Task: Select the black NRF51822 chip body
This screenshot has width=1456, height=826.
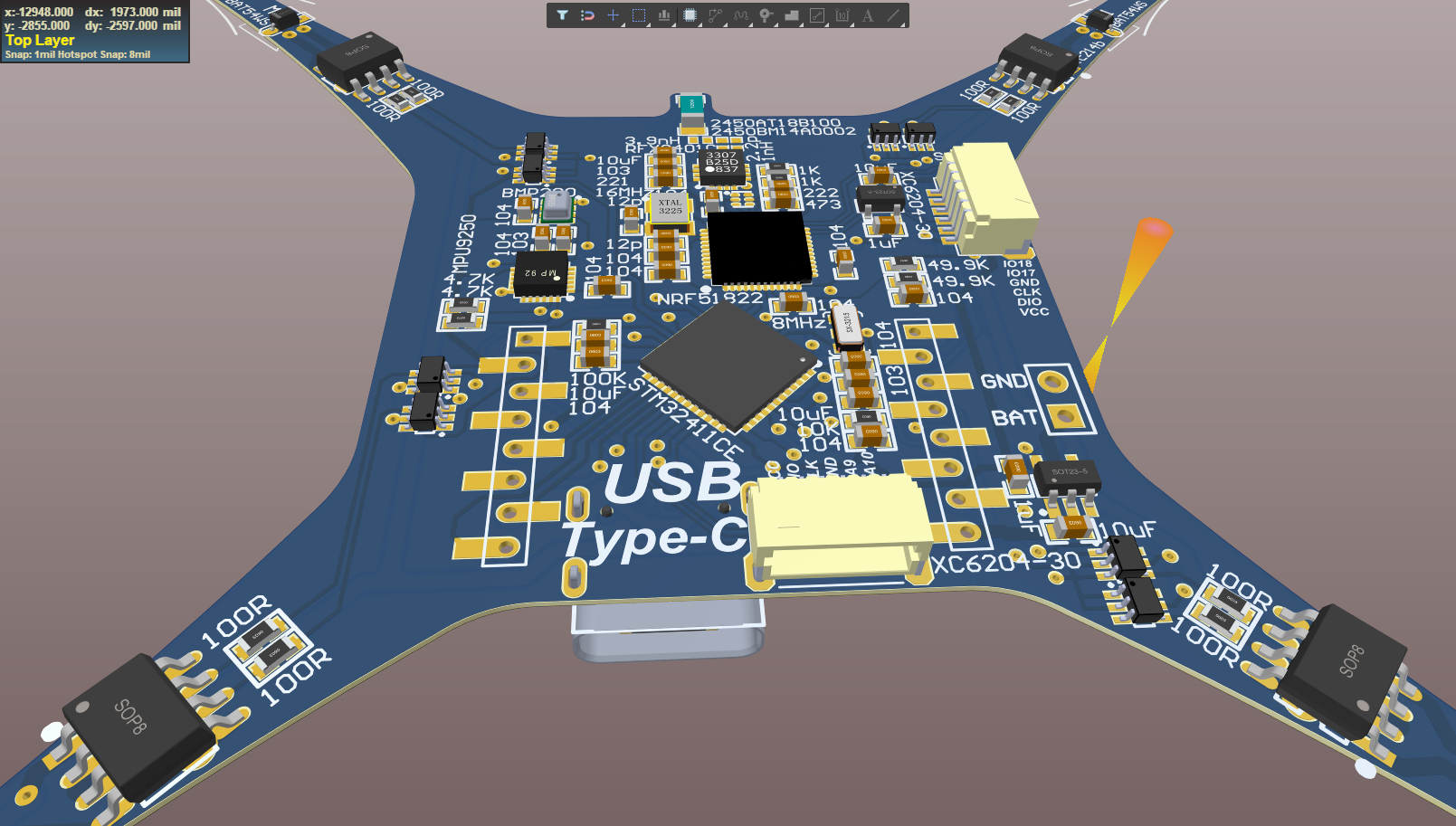Action: pos(759,248)
